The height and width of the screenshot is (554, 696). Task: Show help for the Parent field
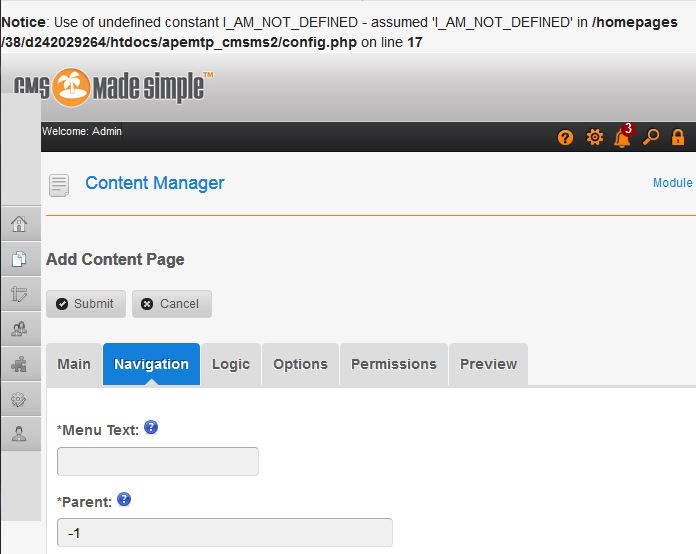point(124,499)
